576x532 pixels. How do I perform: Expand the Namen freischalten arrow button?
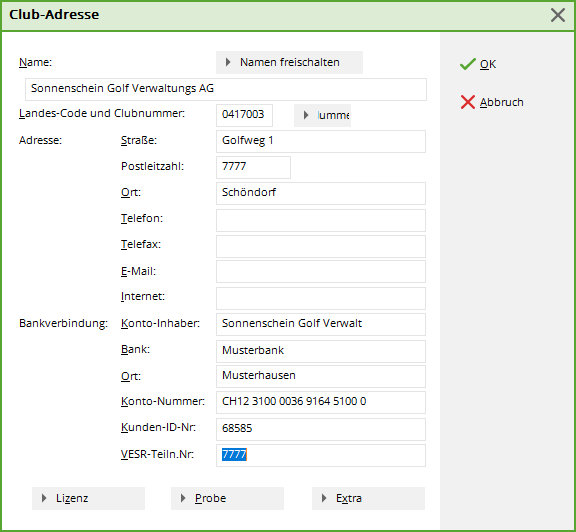click(289, 62)
